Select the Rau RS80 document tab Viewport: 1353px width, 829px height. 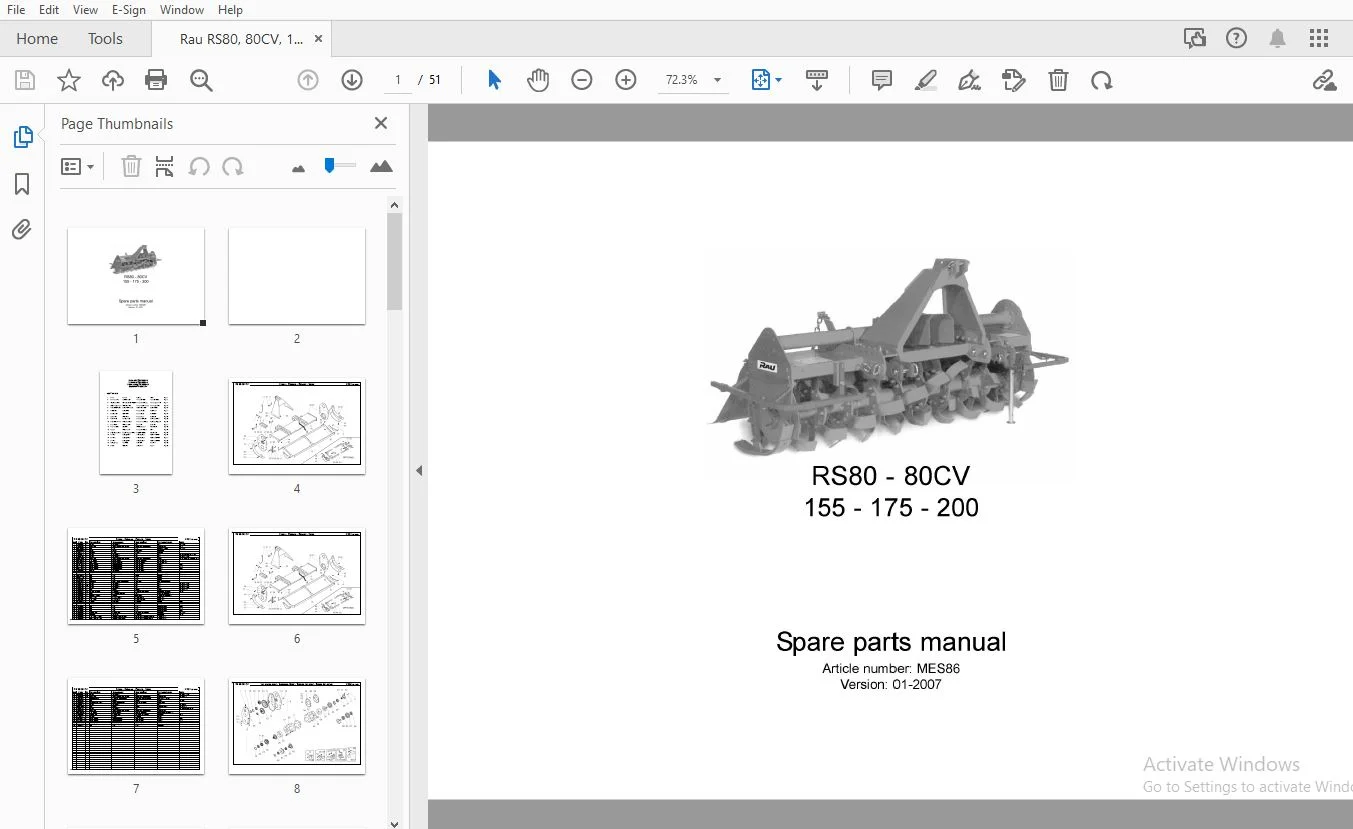(x=241, y=39)
